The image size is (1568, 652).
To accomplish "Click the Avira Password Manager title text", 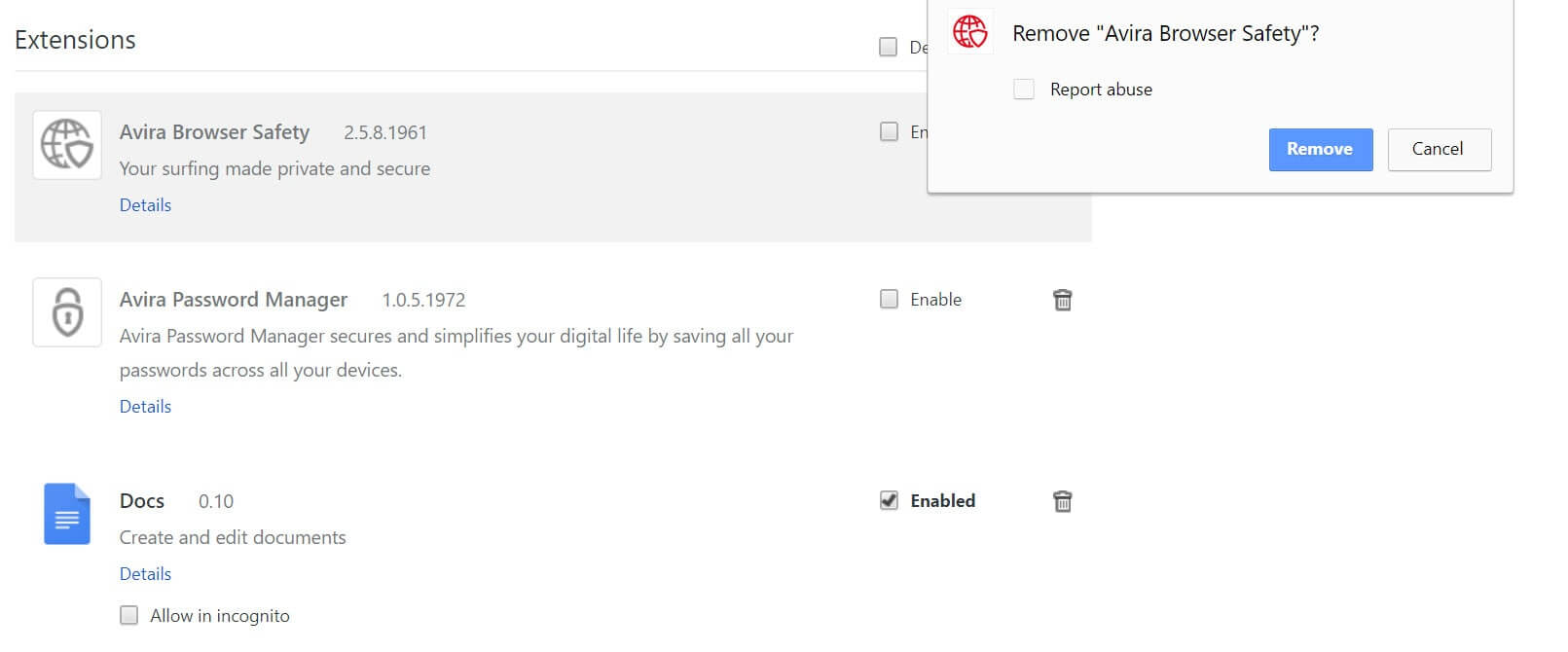I will coord(234,300).
